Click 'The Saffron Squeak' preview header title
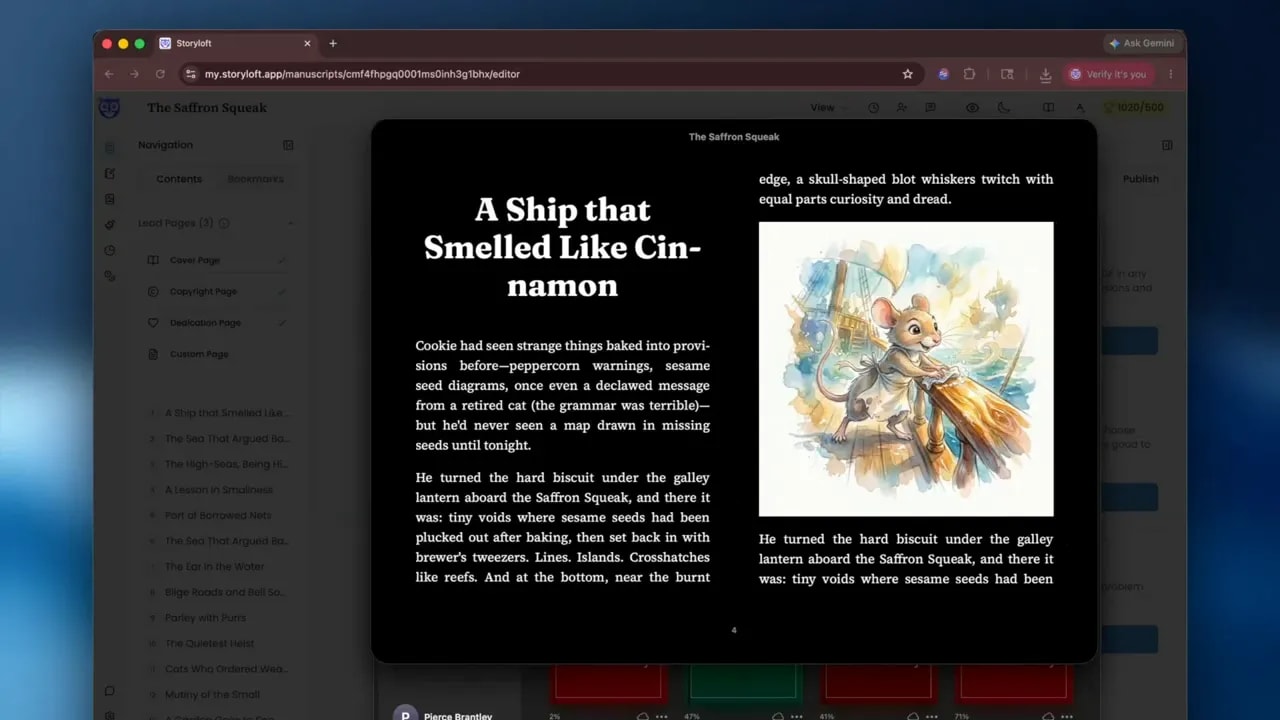This screenshot has width=1280, height=720. (x=734, y=137)
